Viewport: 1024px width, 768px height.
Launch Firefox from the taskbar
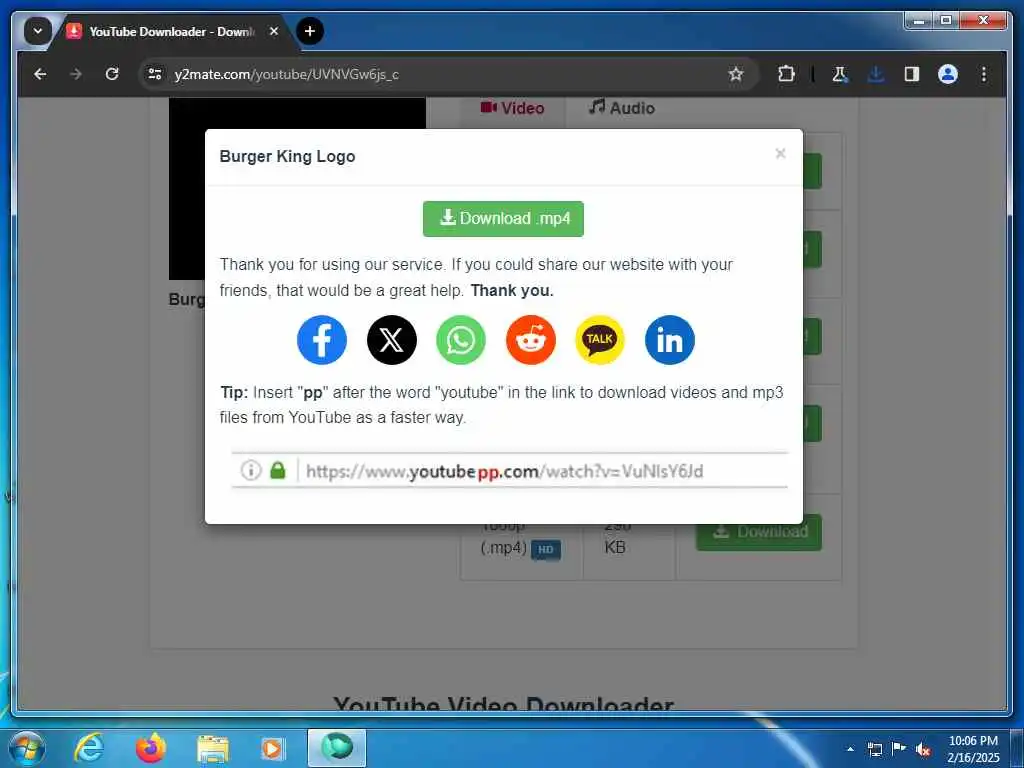point(150,748)
